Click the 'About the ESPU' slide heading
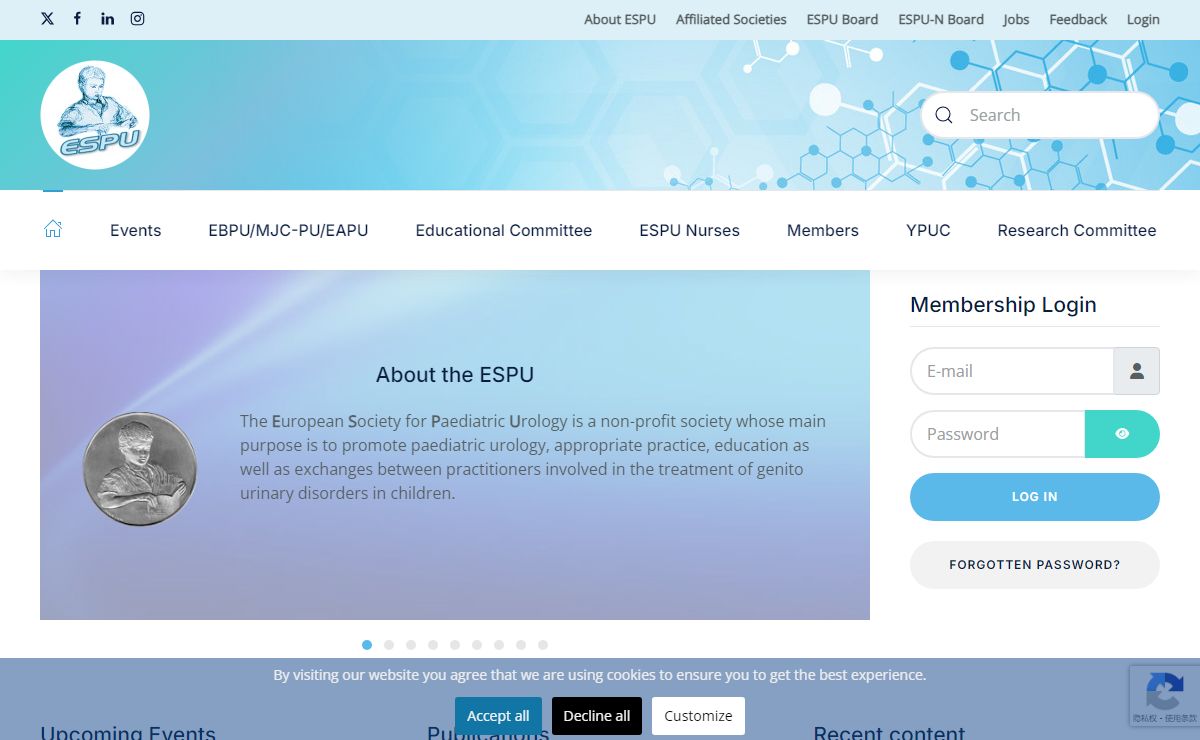 [455, 375]
